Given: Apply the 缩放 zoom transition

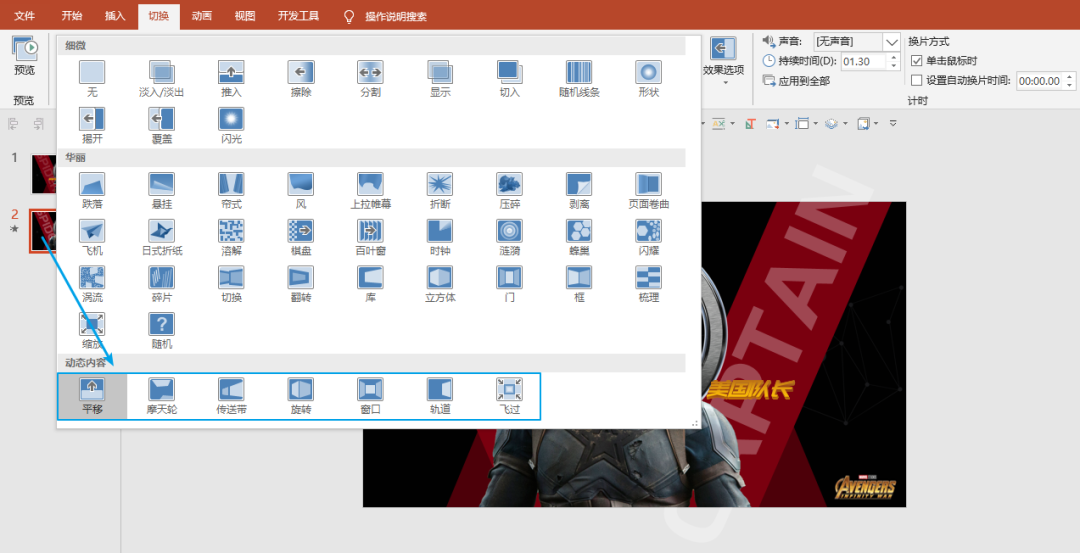Looking at the screenshot, I should 92,331.
